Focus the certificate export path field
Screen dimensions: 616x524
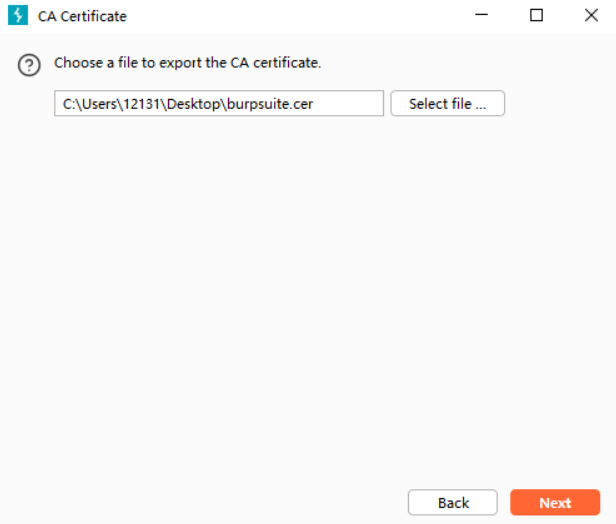coord(218,104)
